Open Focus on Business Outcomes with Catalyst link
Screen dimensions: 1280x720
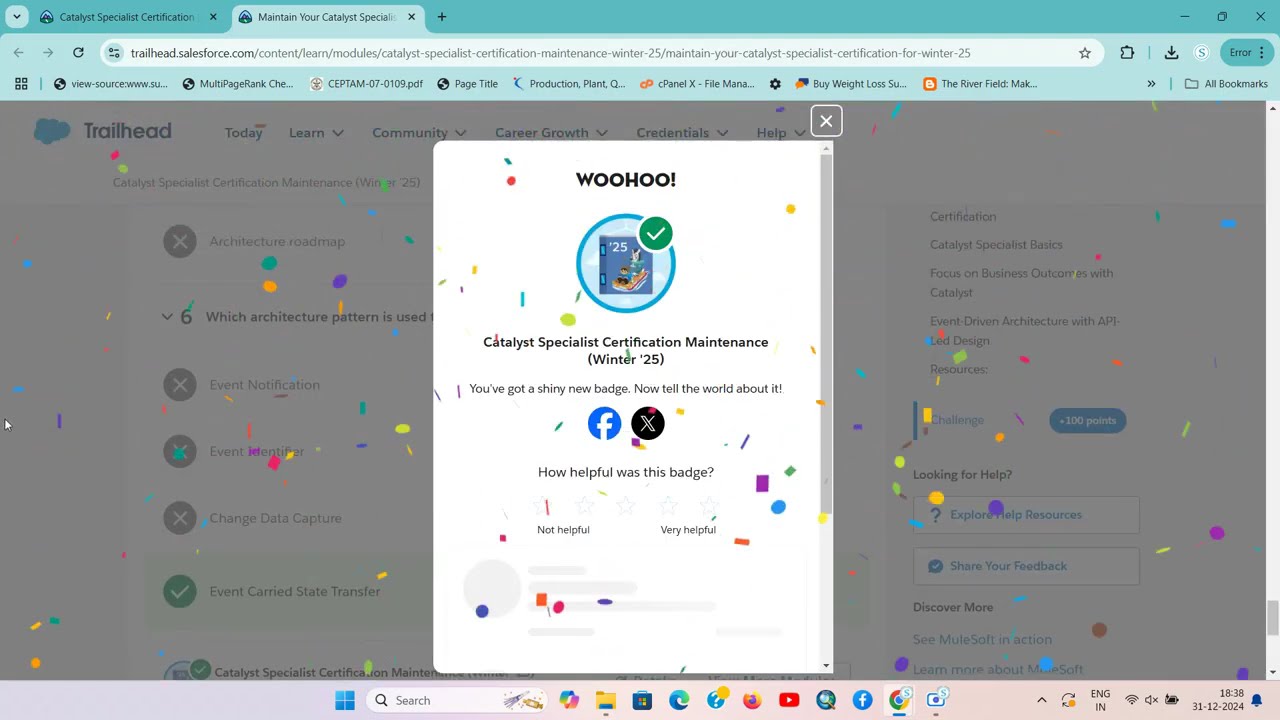click(x=1021, y=282)
